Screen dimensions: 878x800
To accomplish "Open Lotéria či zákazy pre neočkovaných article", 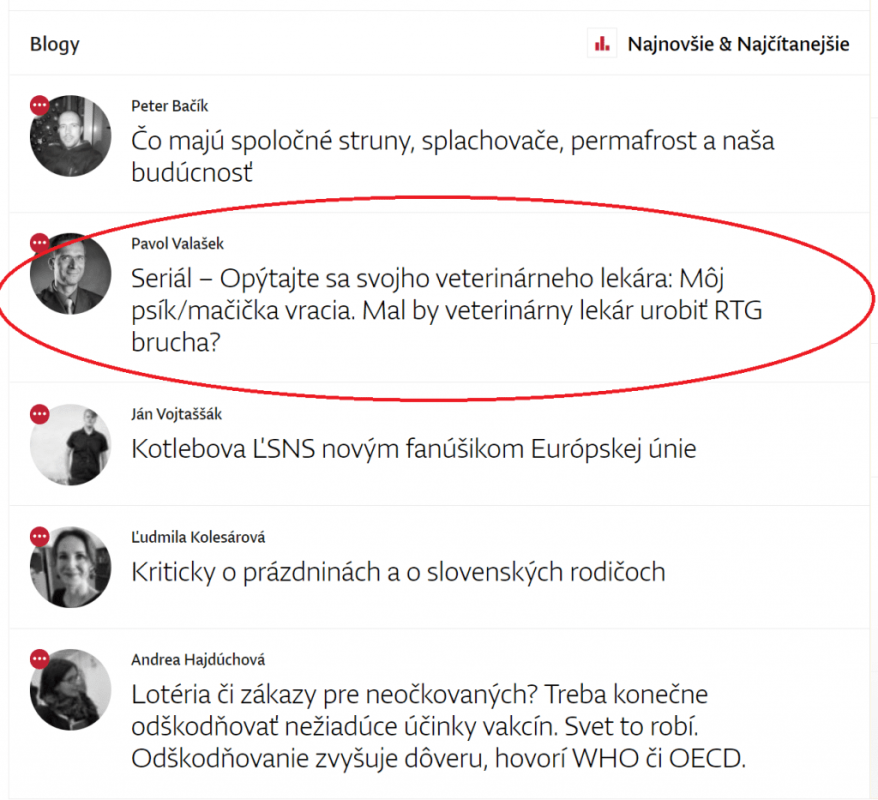I will pyautogui.click(x=438, y=727).
